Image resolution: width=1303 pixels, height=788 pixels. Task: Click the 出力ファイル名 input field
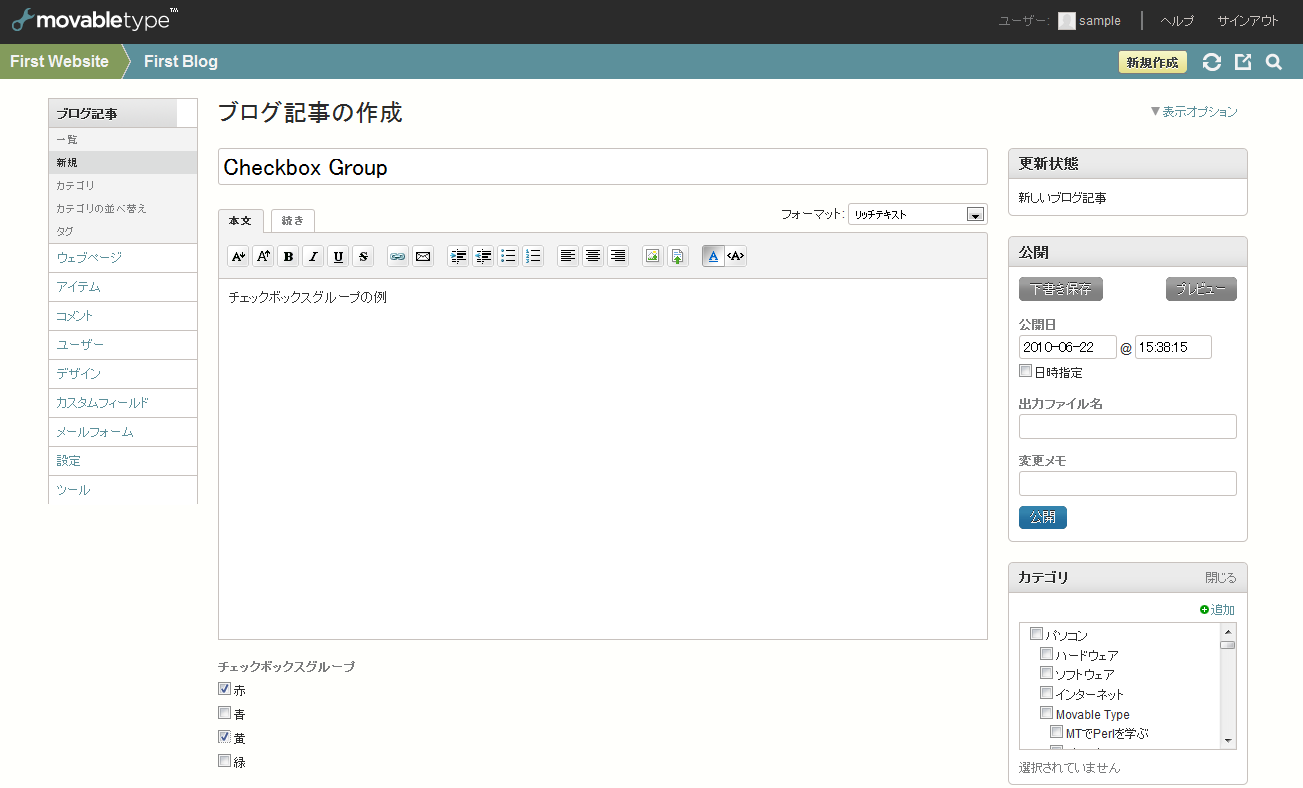(x=1128, y=426)
